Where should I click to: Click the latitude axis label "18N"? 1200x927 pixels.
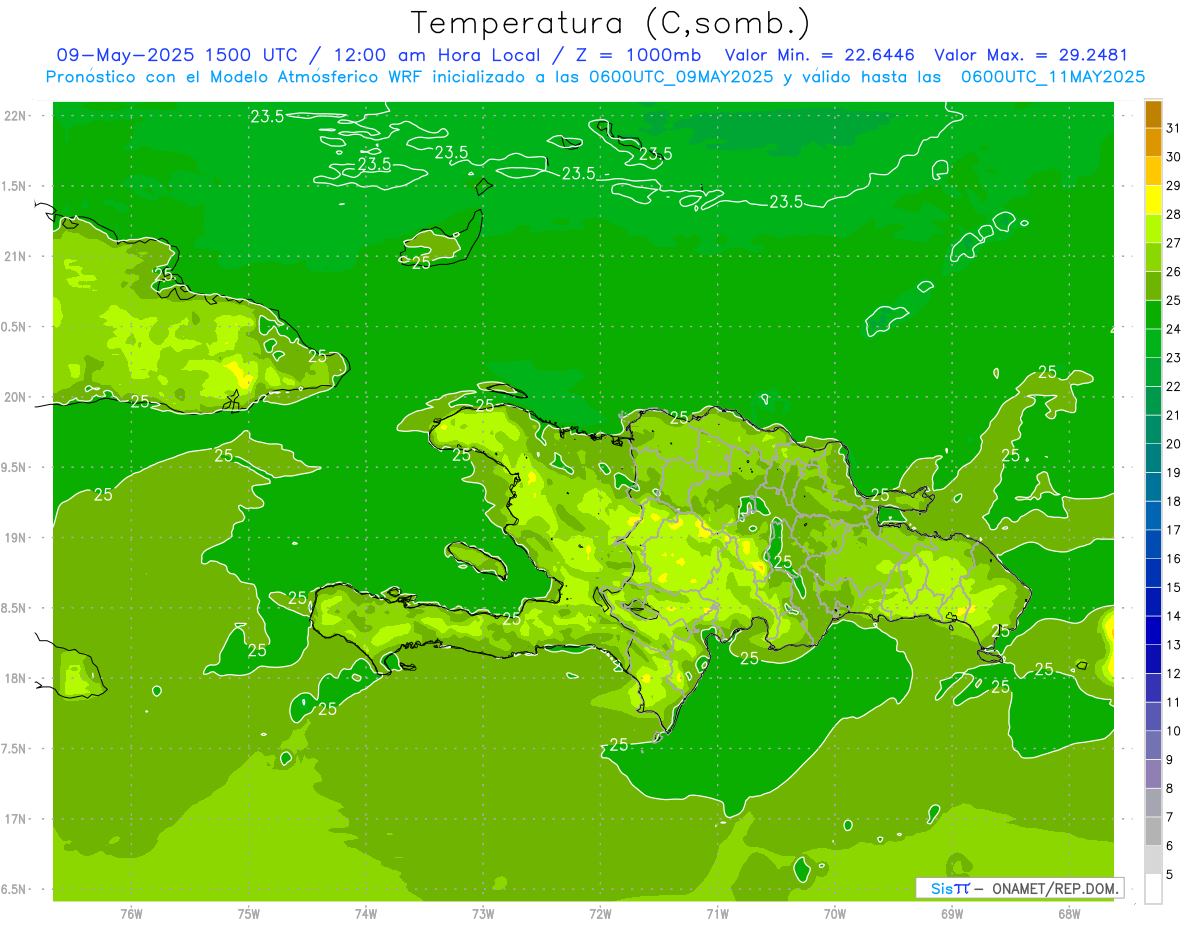[16, 678]
